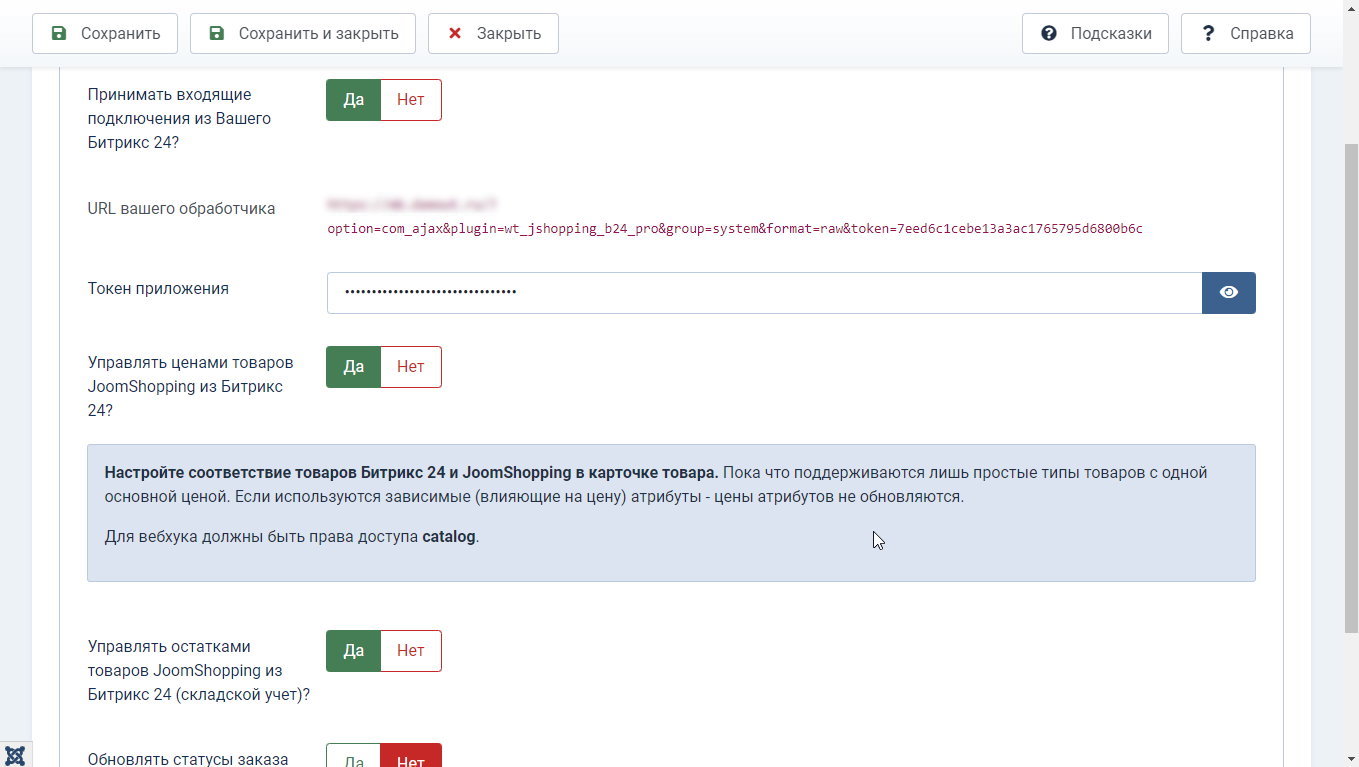Select Да for updating order statuses
Screen dimensions: 1359x767
(353, 758)
